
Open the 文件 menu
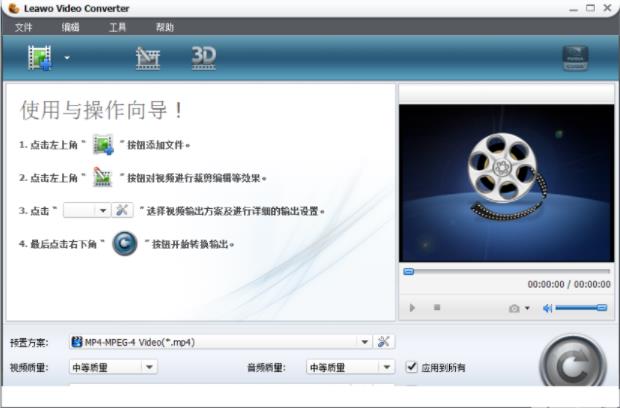(x=24, y=27)
